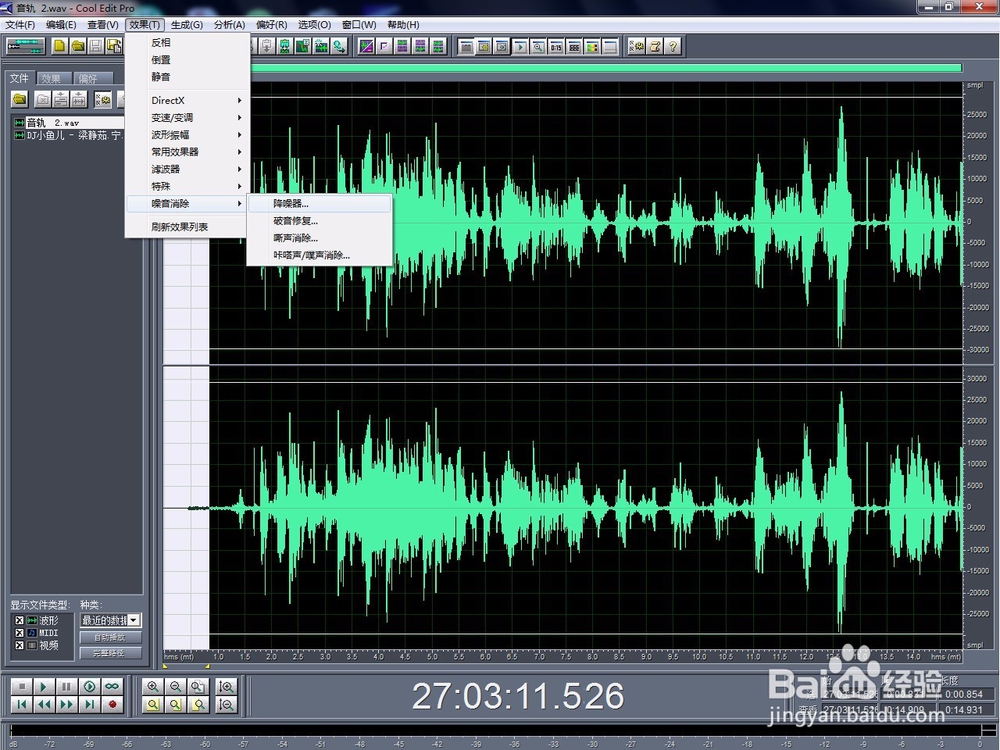The height and width of the screenshot is (750, 1000).
Task: Zoom in vertically with arrow magnifier plus
Action: (x=226, y=686)
